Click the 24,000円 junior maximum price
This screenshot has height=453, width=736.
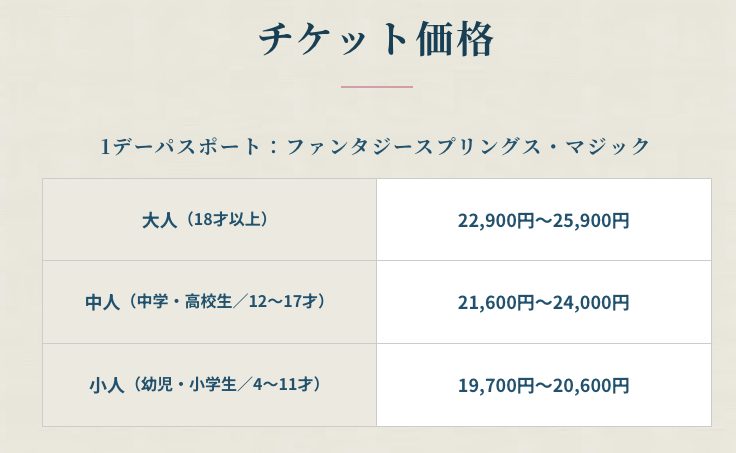[x=591, y=302]
